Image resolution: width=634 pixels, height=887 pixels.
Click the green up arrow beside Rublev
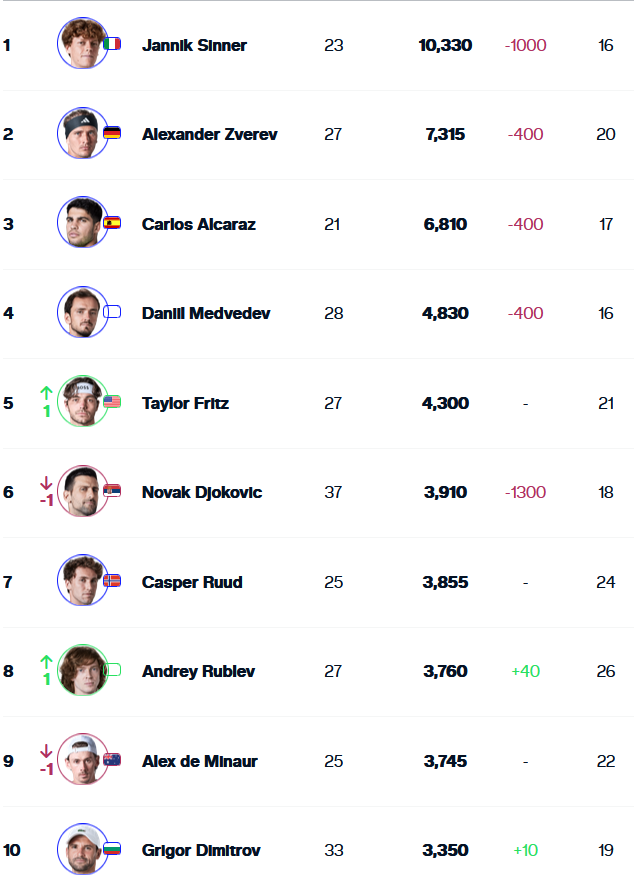46,661
